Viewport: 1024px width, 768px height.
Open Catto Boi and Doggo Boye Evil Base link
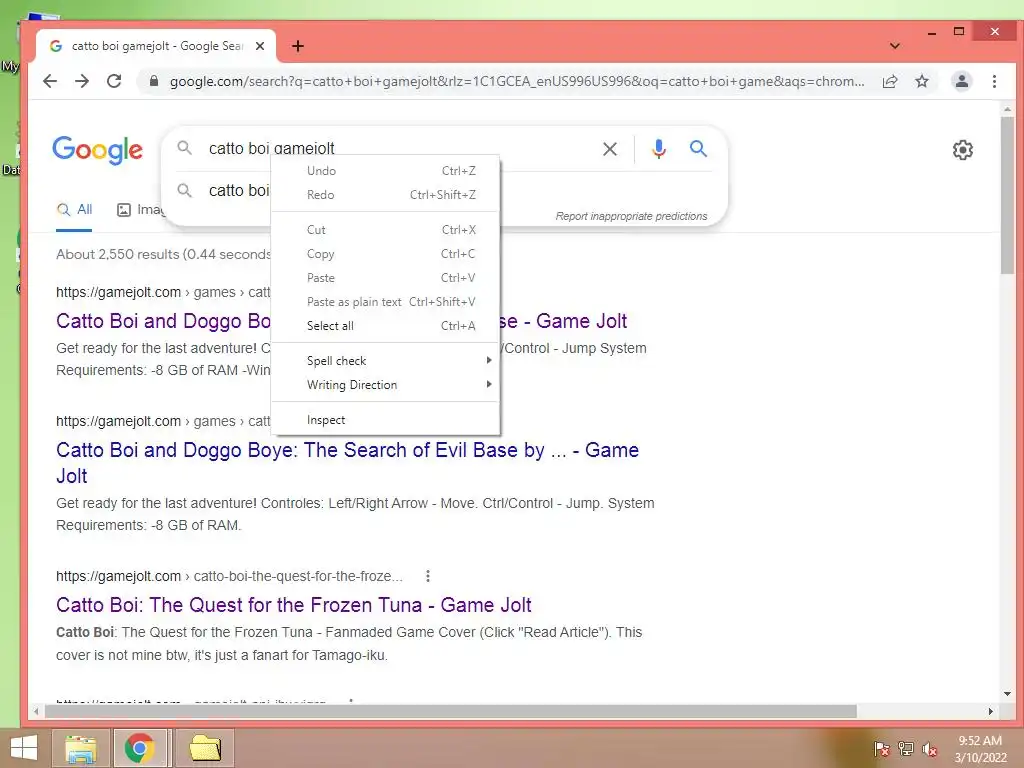pos(347,463)
